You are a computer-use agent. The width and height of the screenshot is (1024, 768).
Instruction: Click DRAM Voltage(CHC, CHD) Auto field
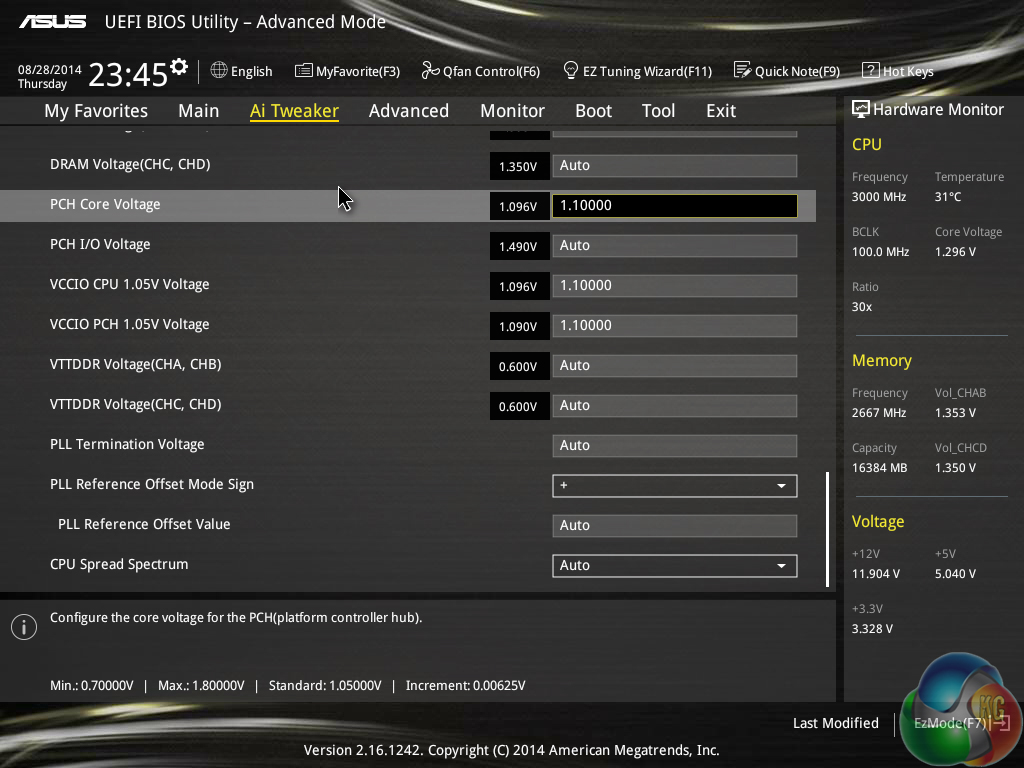pyautogui.click(x=675, y=166)
